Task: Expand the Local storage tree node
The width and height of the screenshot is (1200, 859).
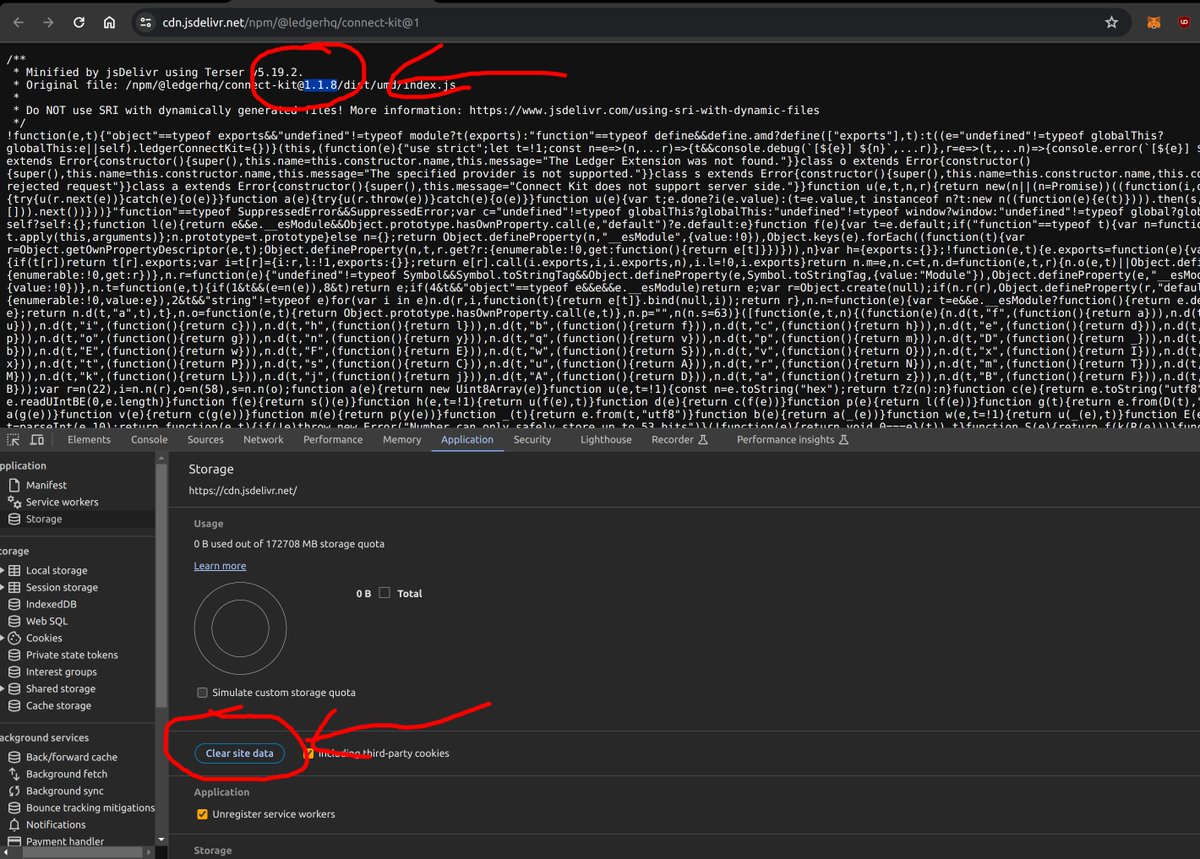Action: point(3,571)
